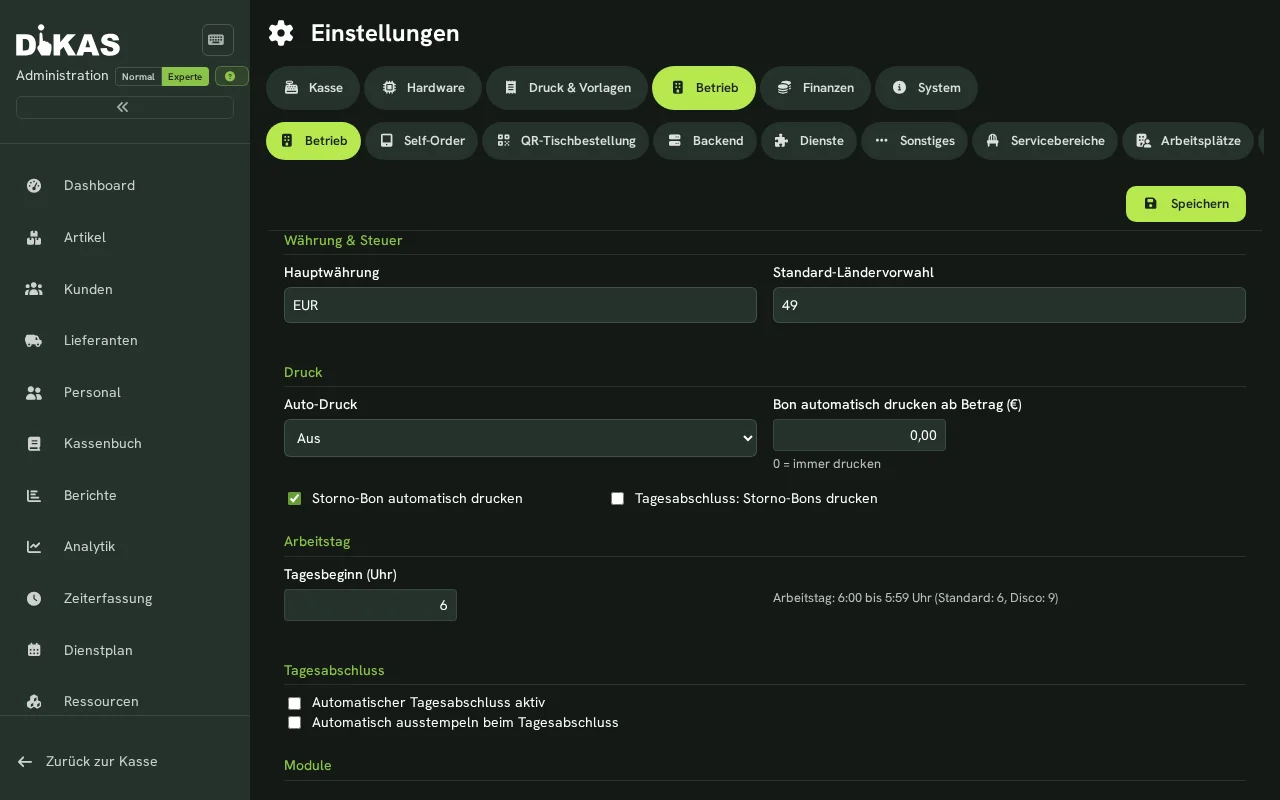Viewport: 1280px width, 800px height.
Task: Uncheck Storno-Bon automatisch drucken
Action: [x=294, y=498]
